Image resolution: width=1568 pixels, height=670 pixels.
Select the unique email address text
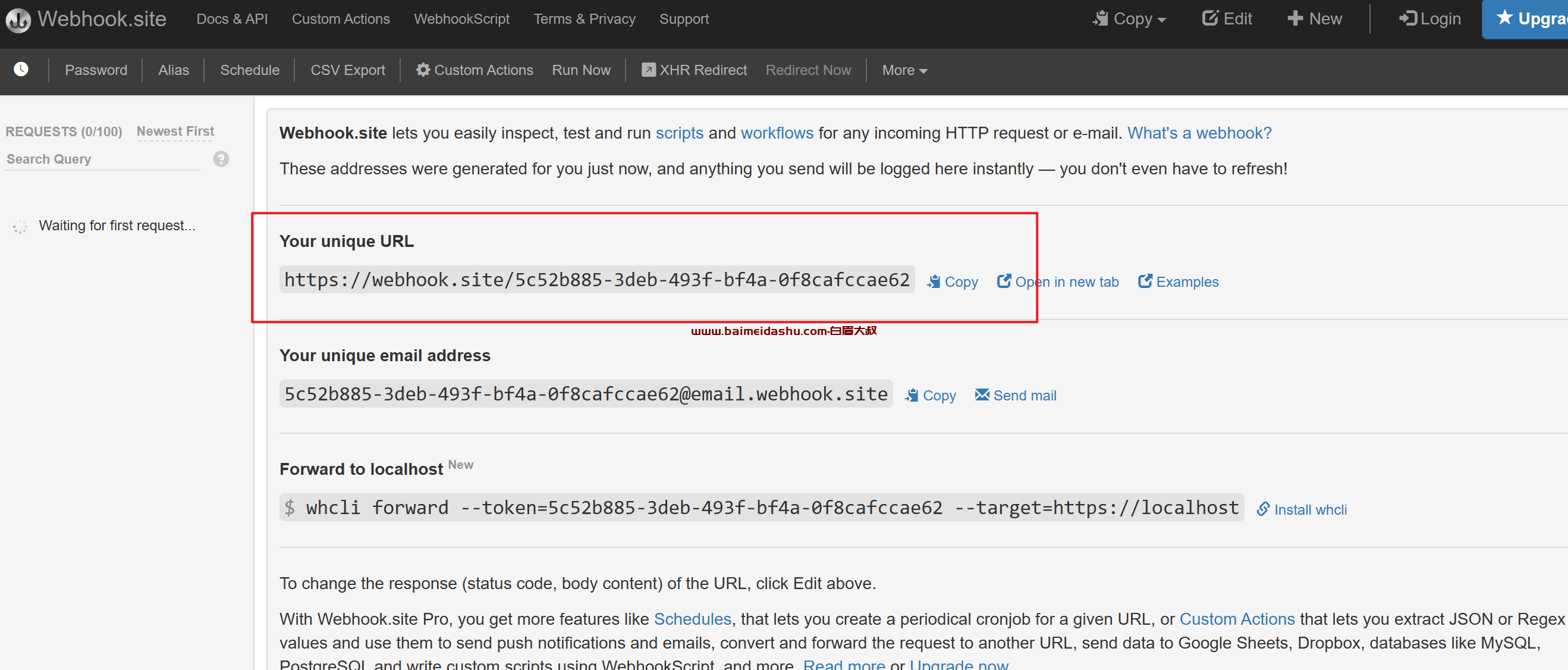click(586, 394)
